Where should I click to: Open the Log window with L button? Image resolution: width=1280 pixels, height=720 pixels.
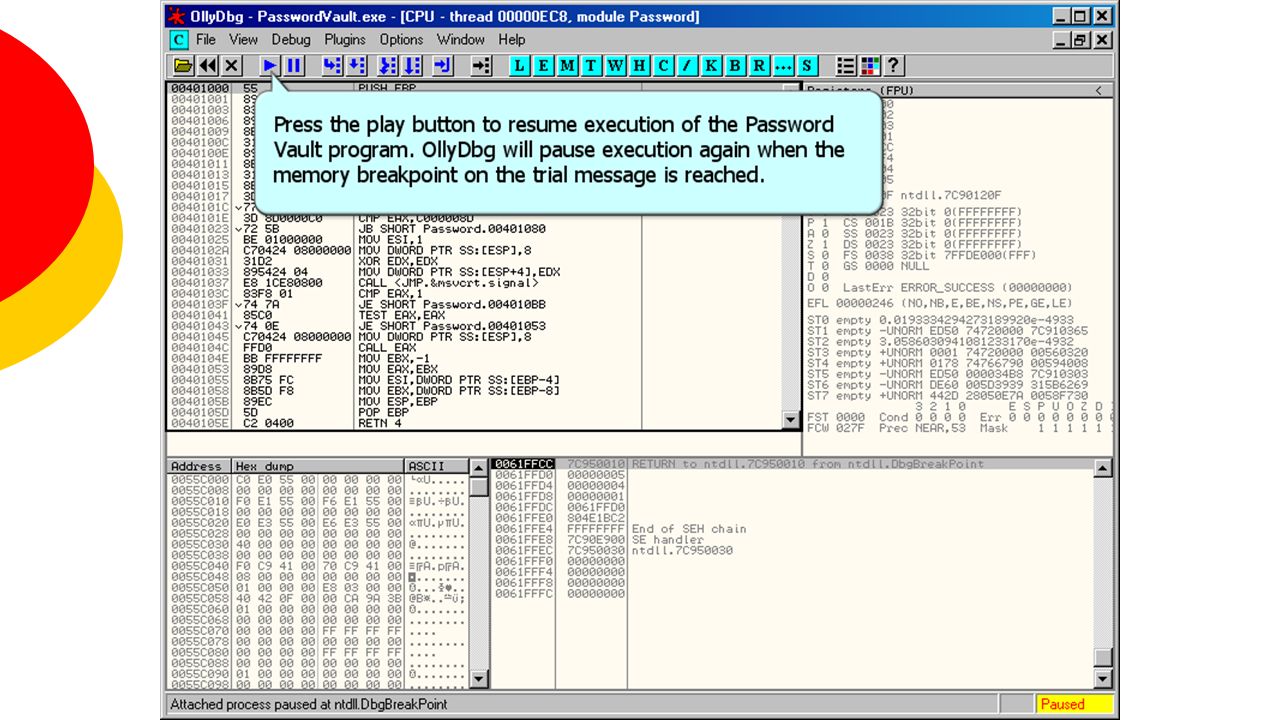520,66
